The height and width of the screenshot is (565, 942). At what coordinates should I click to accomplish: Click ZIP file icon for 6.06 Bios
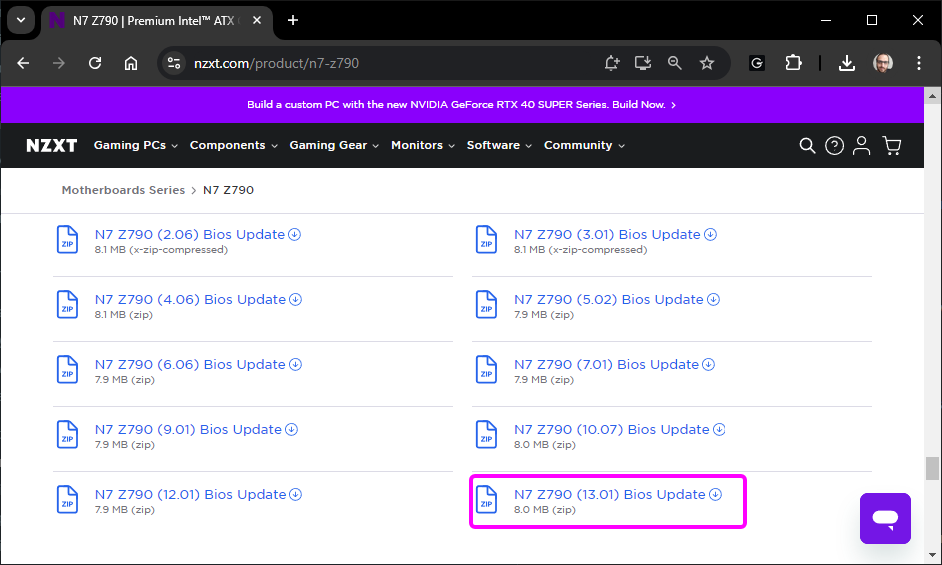(x=67, y=370)
